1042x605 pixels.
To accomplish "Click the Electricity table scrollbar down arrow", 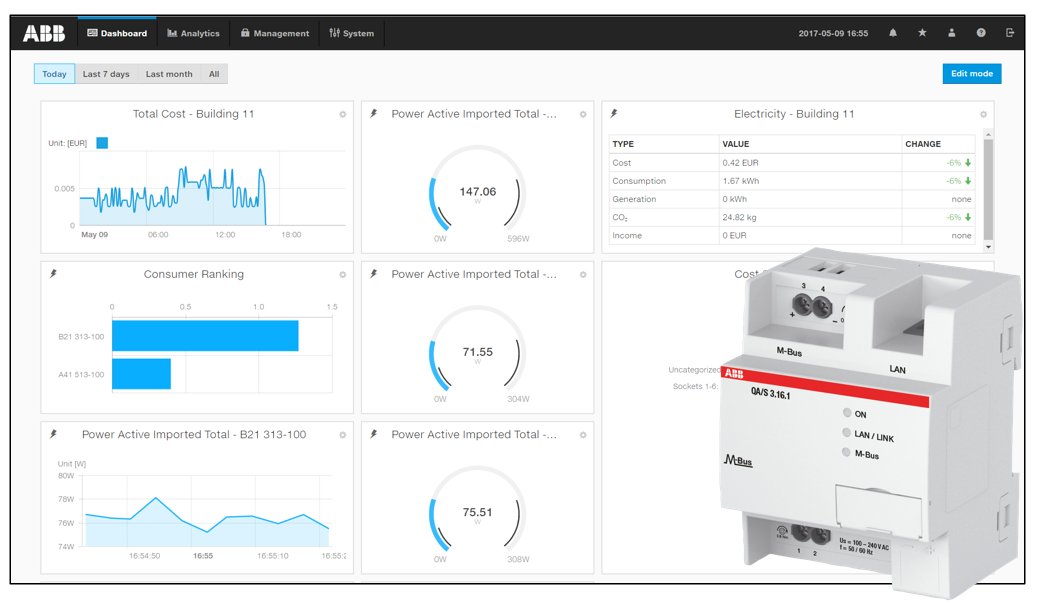I will 988,247.
